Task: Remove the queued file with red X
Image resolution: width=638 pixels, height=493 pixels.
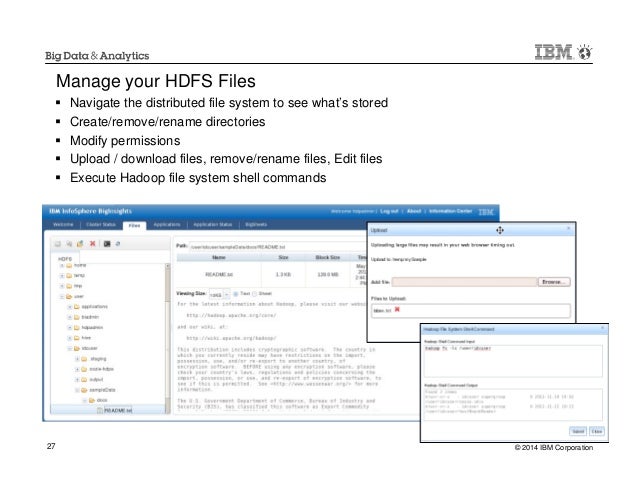Action: 397,310
